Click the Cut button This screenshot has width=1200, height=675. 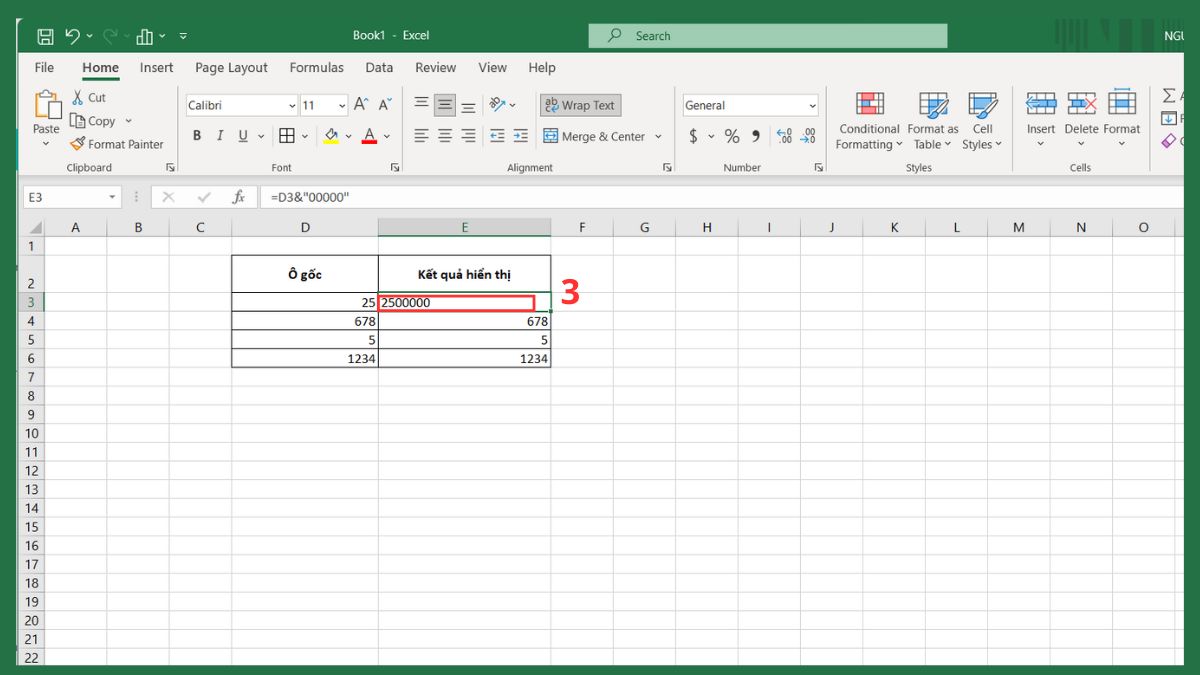[x=88, y=97]
